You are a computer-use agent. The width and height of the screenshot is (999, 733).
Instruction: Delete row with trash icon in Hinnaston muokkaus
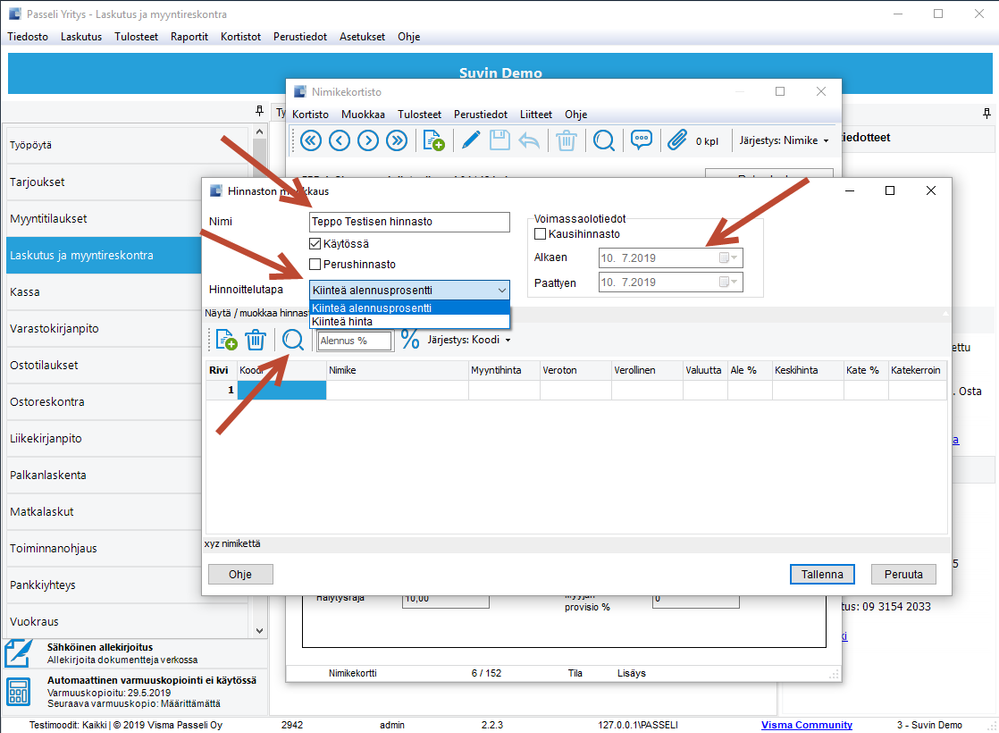coord(255,340)
